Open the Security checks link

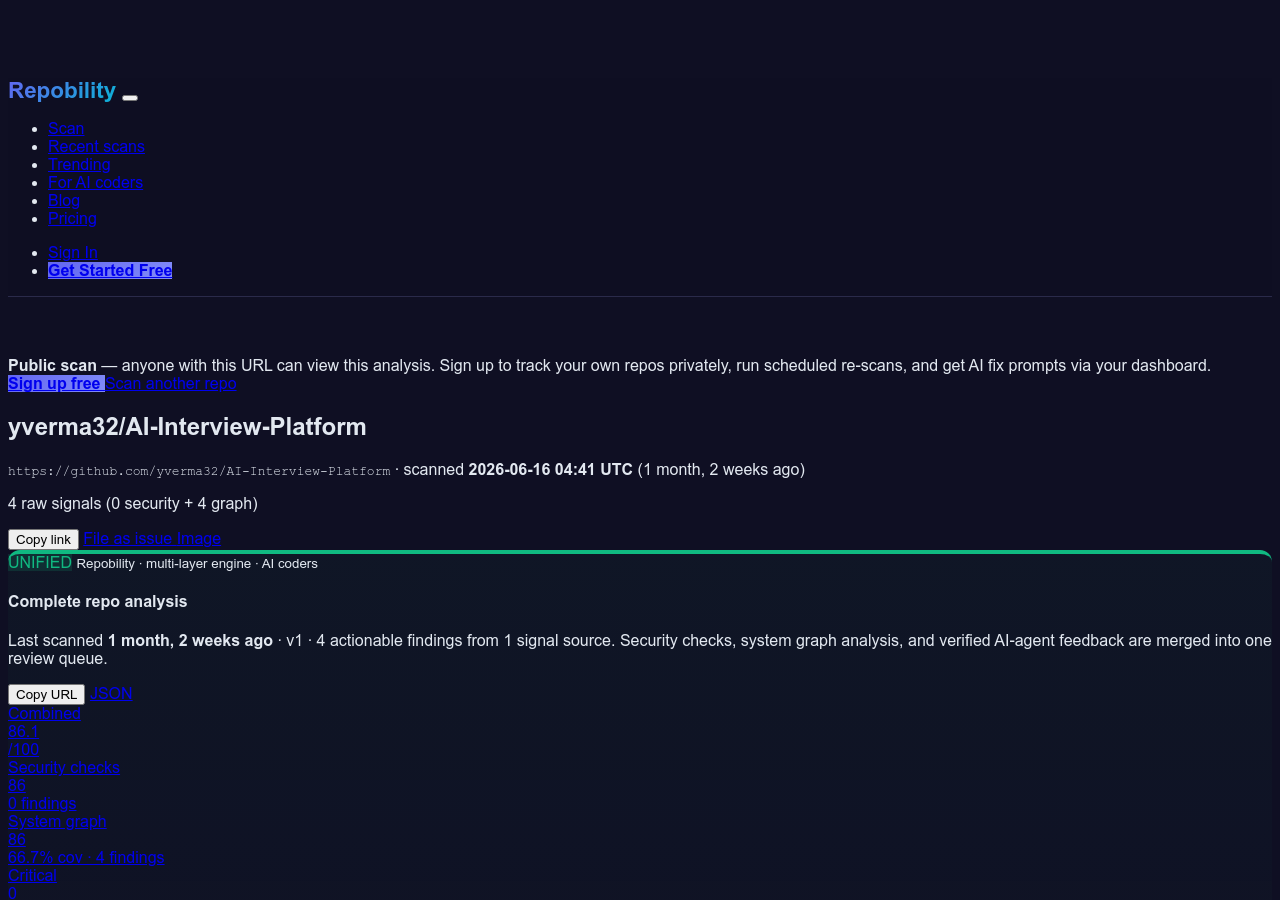point(64,767)
